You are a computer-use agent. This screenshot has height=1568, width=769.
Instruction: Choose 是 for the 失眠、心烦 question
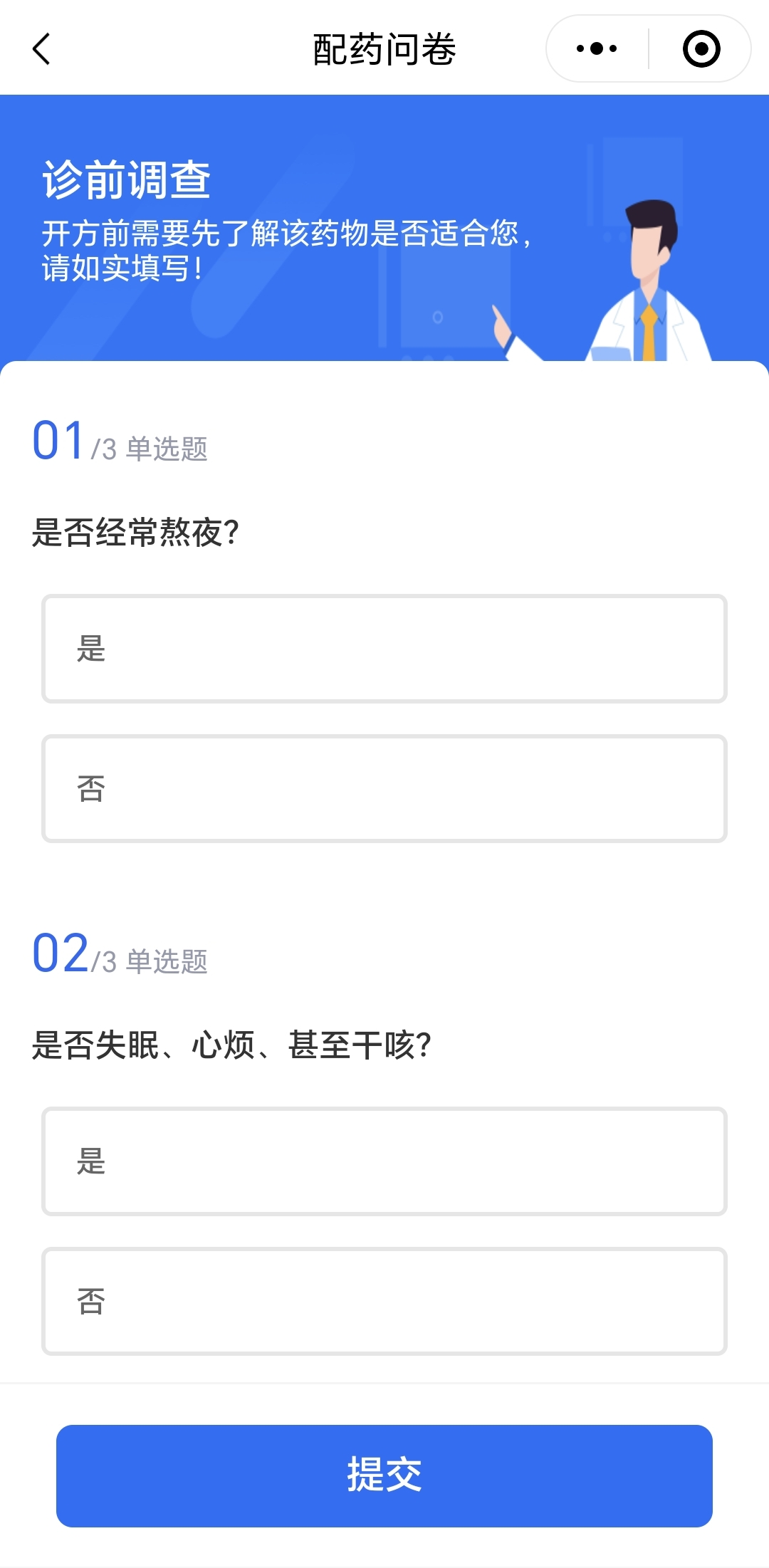[384, 1161]
